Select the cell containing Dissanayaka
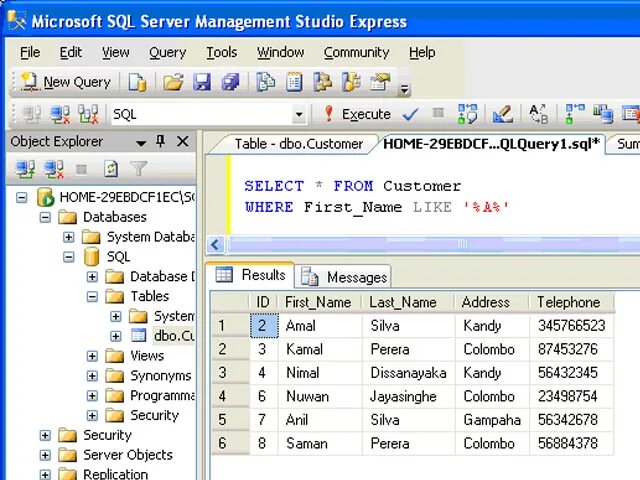The width and height of the screenshot is (640, 480). coord(408,373)
